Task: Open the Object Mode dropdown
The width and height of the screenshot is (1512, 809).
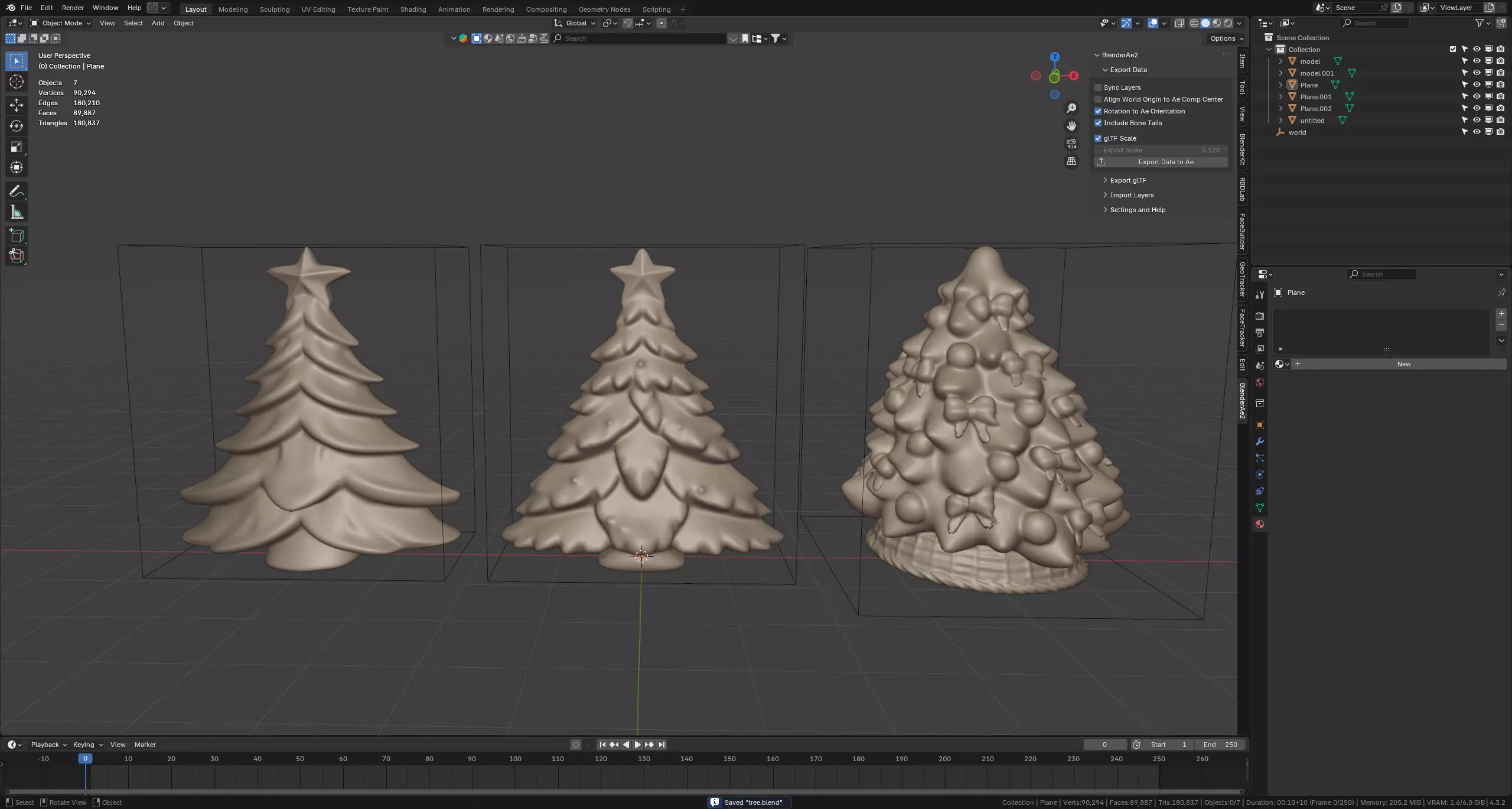Action: point(61,23)
